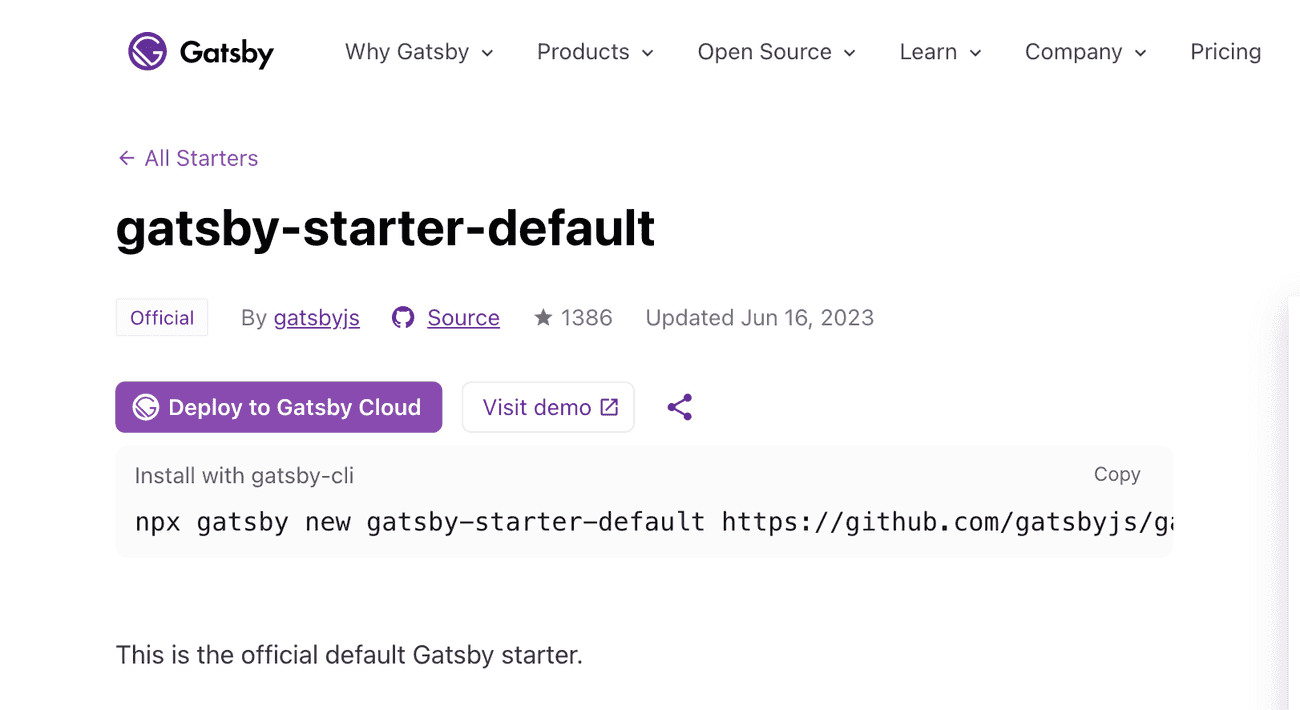
Task: Click the back arrow before All Starters
Action: click(124, 157)
